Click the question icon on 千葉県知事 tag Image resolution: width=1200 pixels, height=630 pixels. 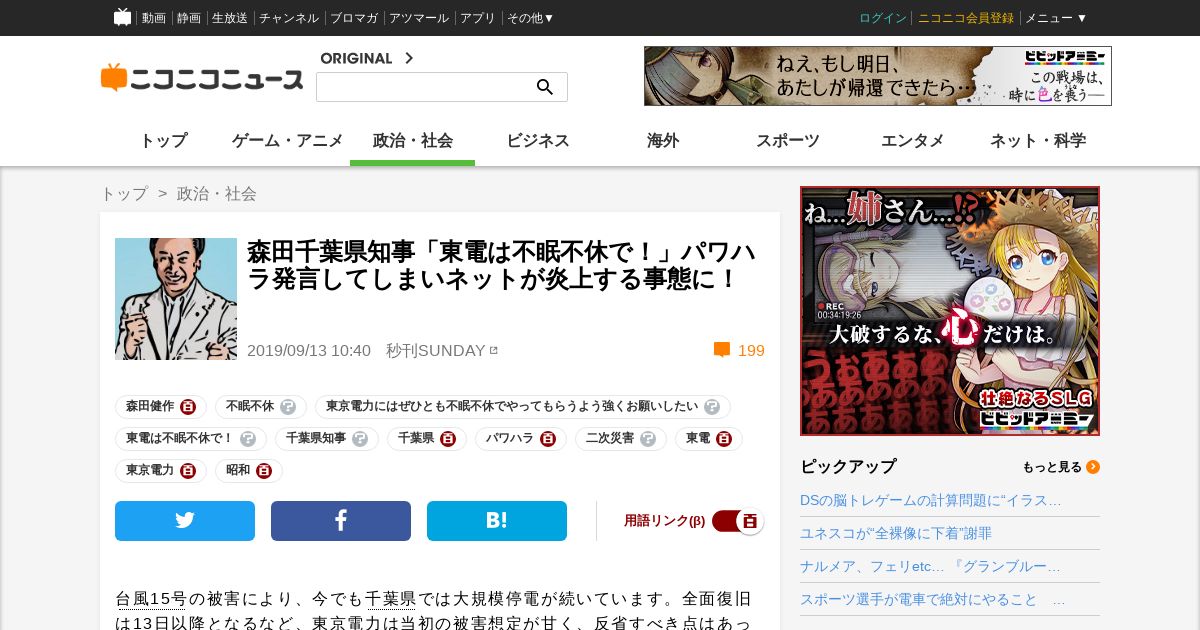pyautogui.click(x=360, y=439)
